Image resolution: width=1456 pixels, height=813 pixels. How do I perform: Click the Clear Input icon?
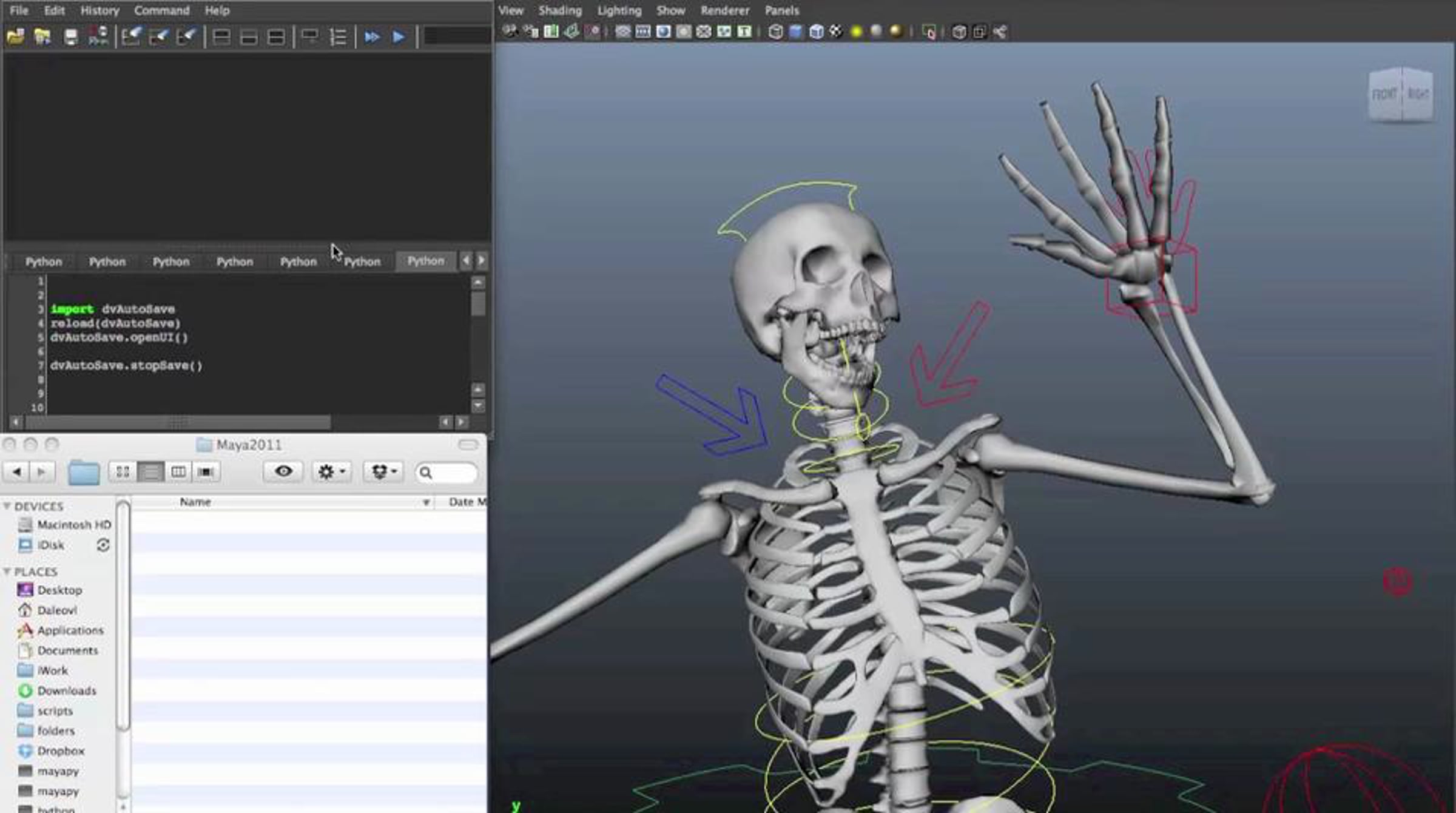point(158,37)
